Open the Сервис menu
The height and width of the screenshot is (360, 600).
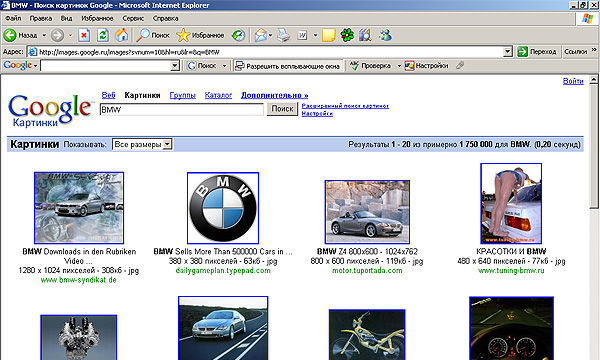(133, 18)
